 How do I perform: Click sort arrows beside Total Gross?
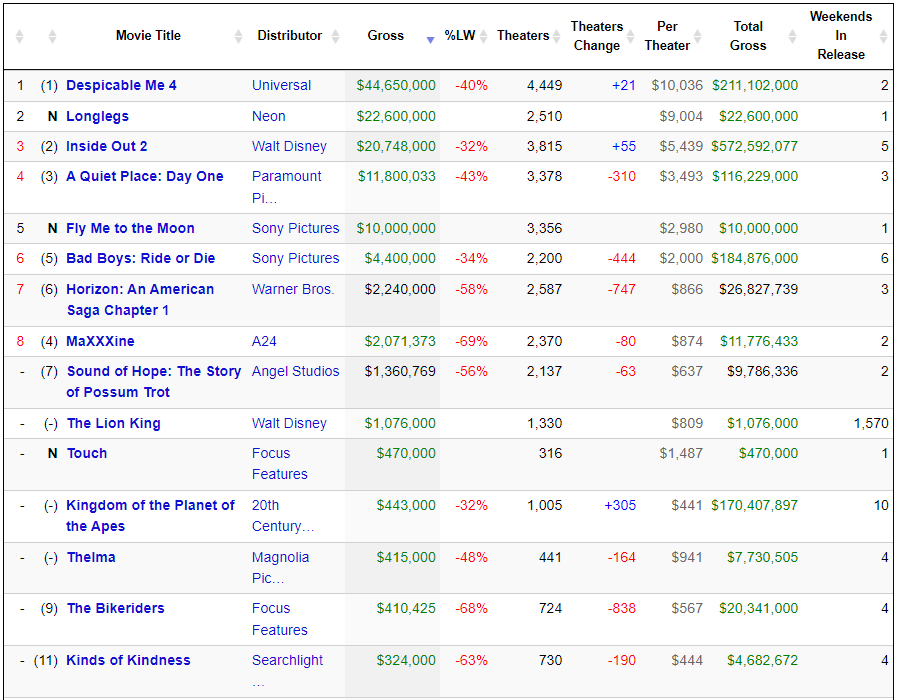pyautogui.click(x=792, y=36)
